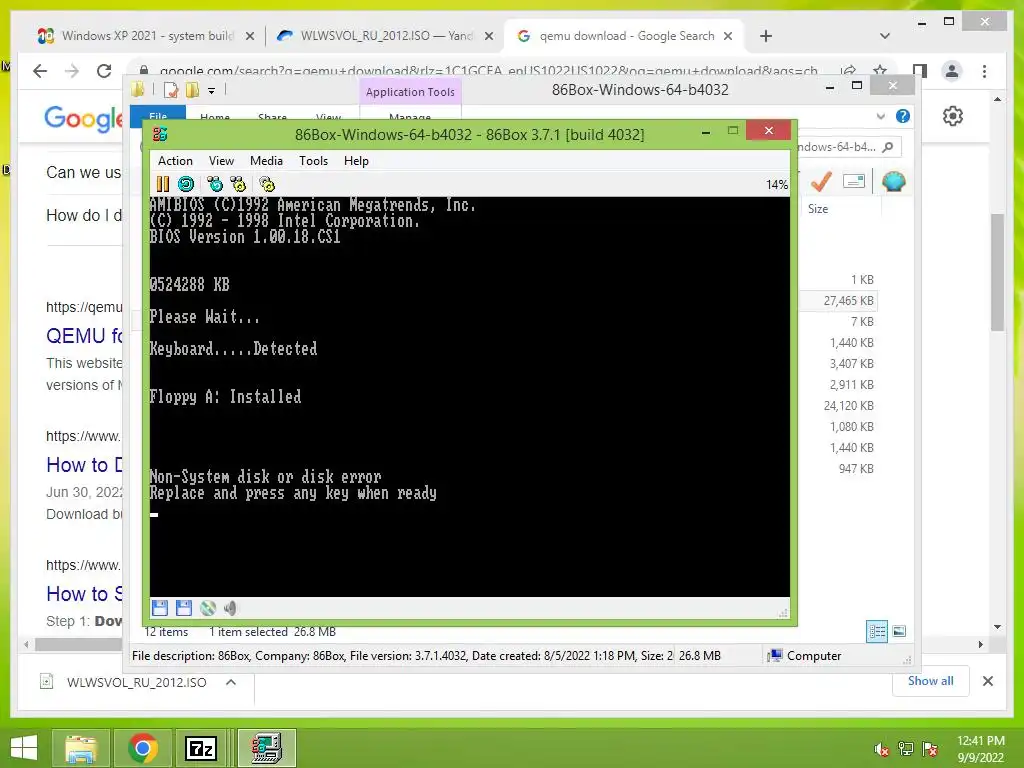Expand WLWSVOL_RU_2012.ISO download options chevron
The width and height of the screenshot is (1024, 768).
coord(231,682)
